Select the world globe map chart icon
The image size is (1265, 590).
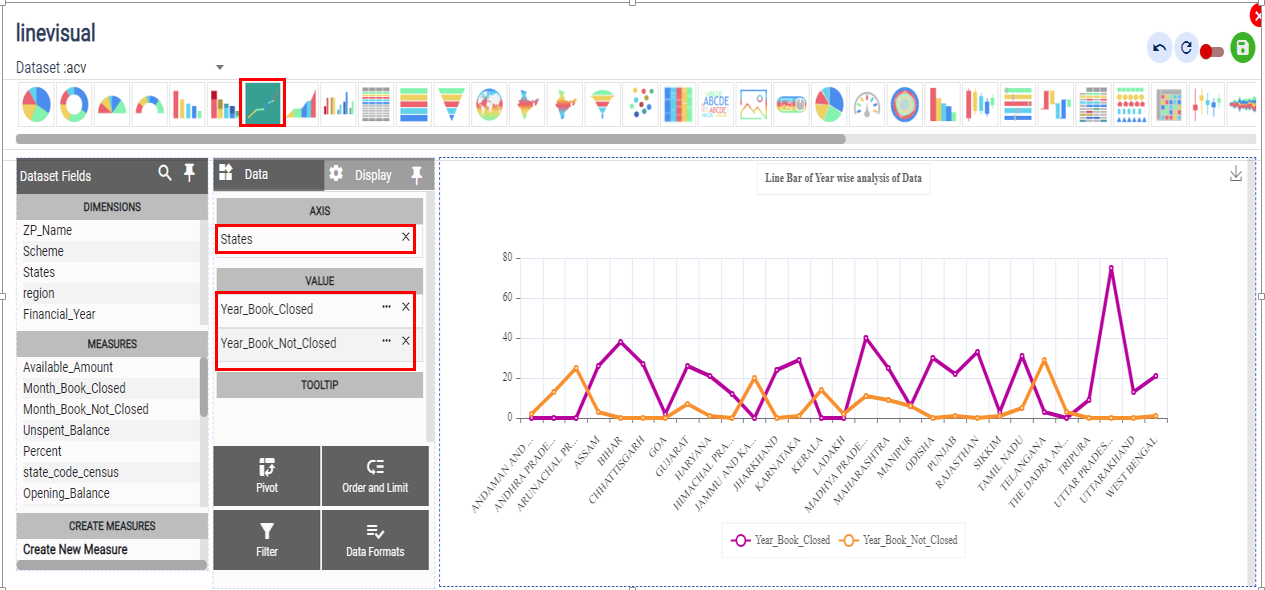pyautogui.click(x=489, y=103)
